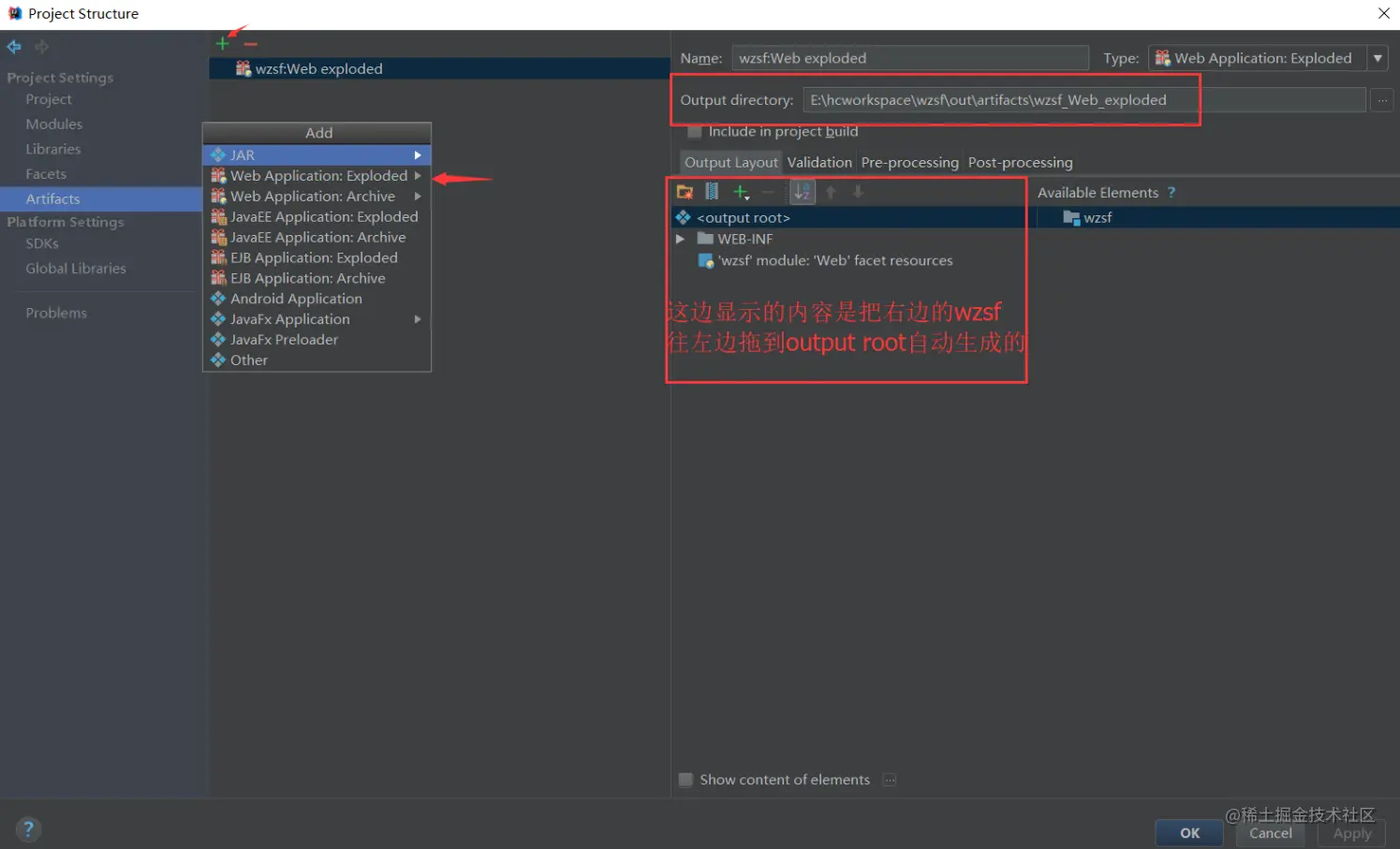The image size is (1400, 849).
Task: Pick EJB Application: Archive from menu
Action: tap(317, 279)
